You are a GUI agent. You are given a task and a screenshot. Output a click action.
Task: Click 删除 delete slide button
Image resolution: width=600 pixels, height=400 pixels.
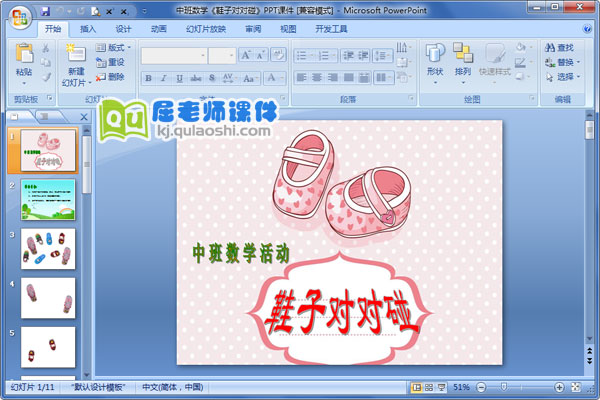click(110, 77)
